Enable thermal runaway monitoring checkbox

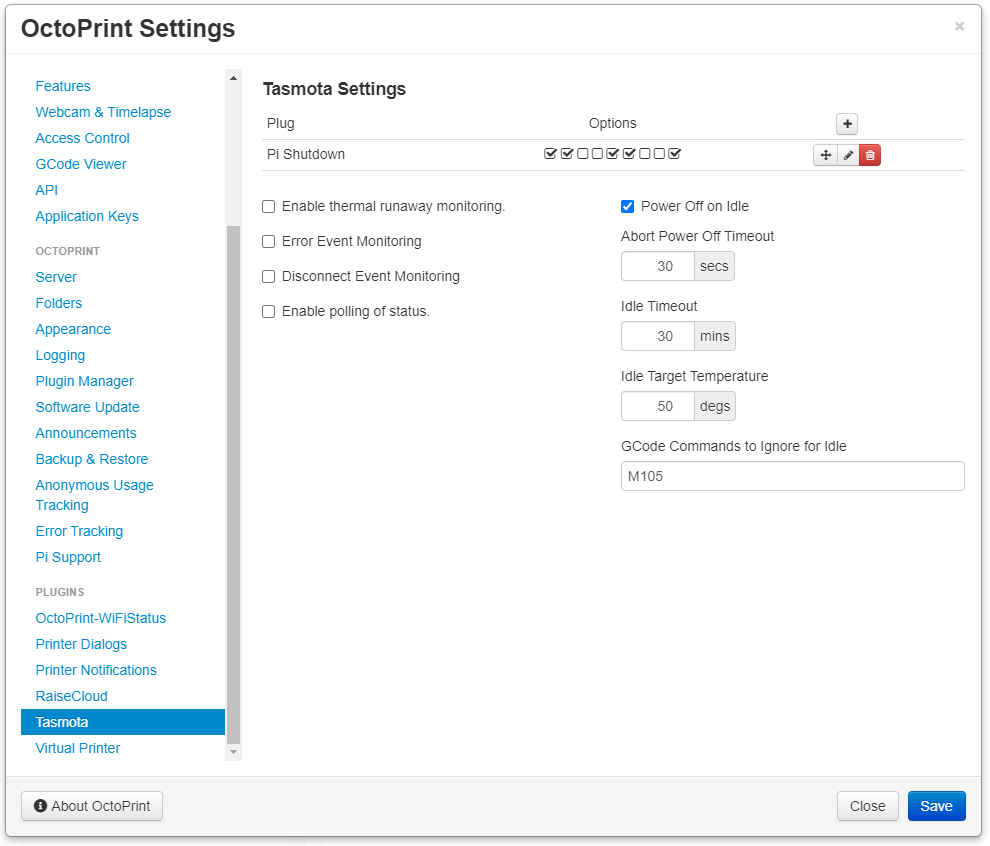[x=268, y=206]
